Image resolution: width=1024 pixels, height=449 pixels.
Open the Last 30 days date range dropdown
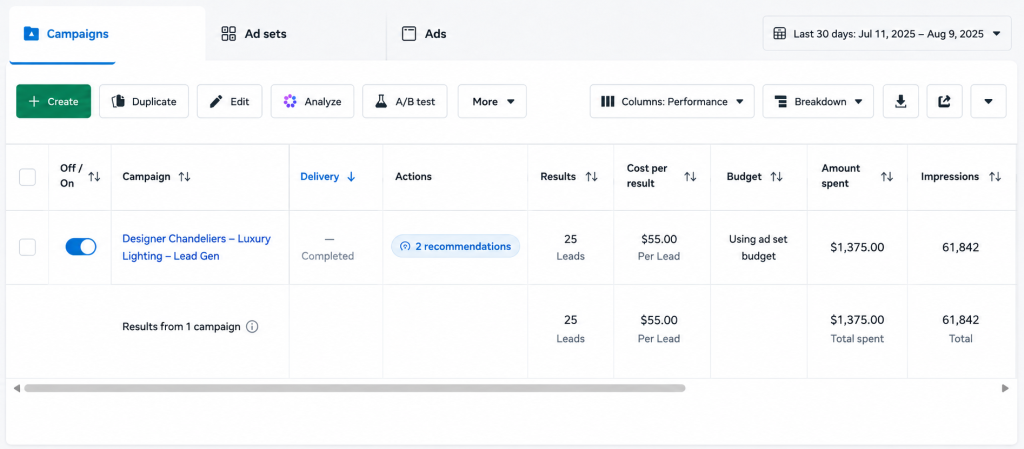(887, 34)
